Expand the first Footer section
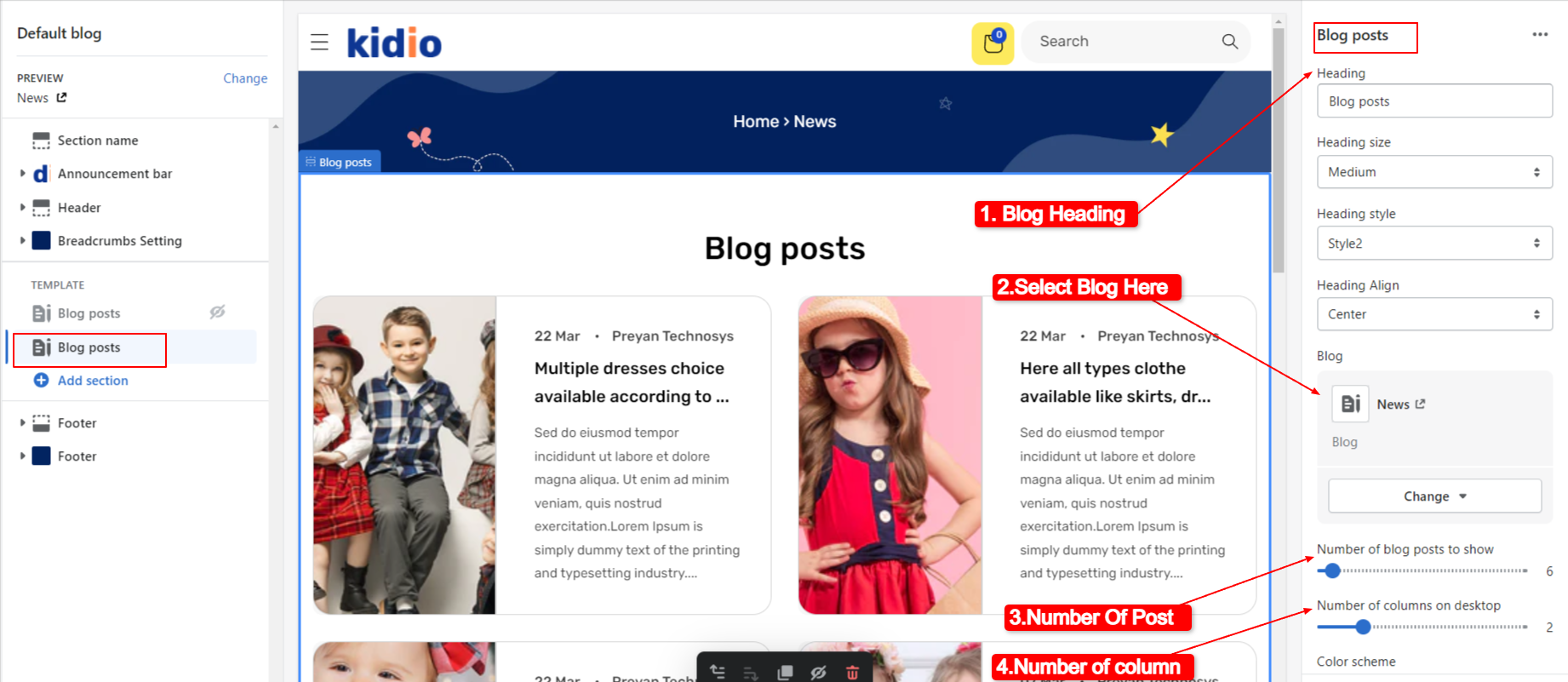 (x=22, y=423)
